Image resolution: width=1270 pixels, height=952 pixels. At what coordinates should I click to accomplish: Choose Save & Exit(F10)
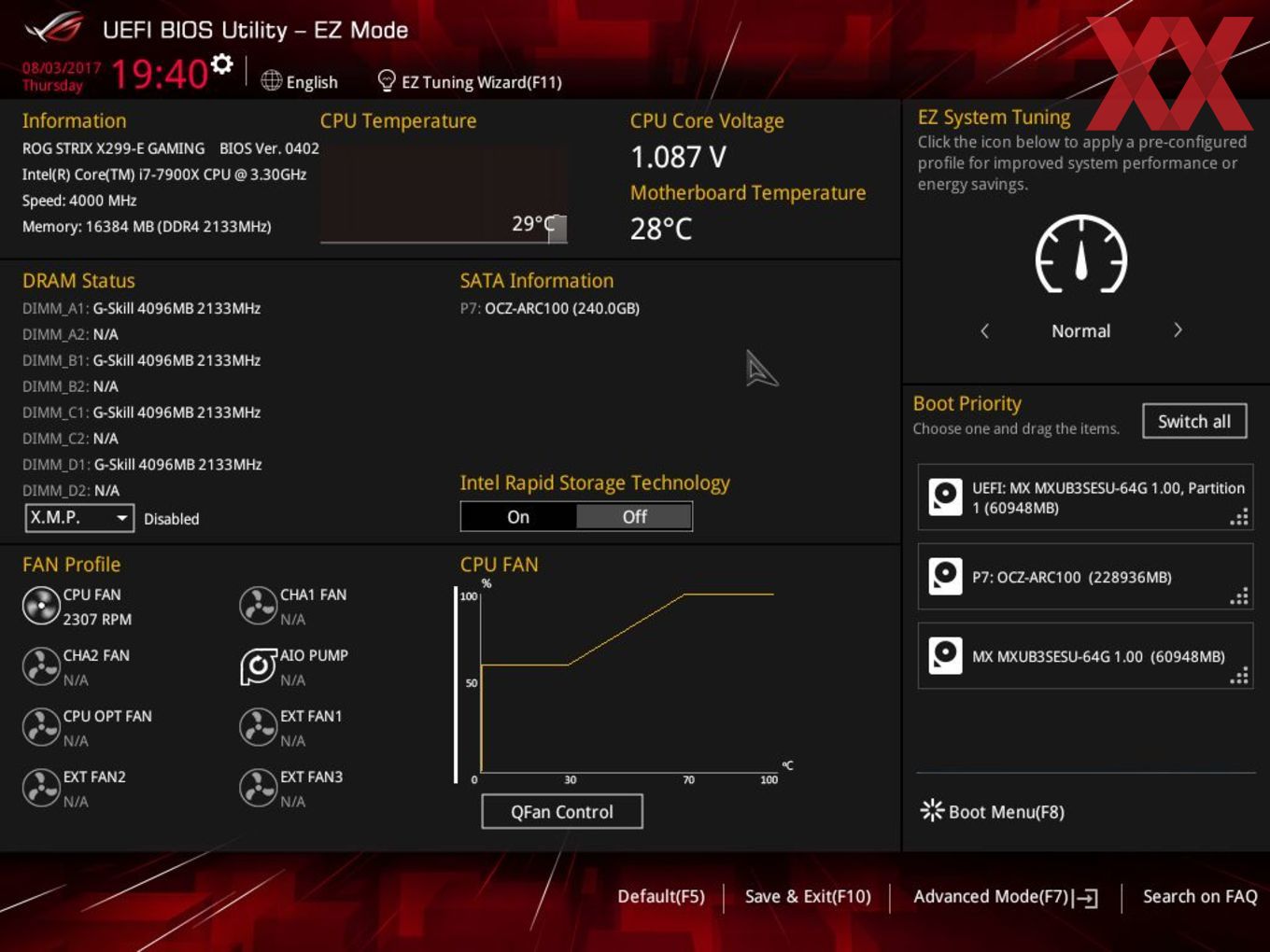808,896
